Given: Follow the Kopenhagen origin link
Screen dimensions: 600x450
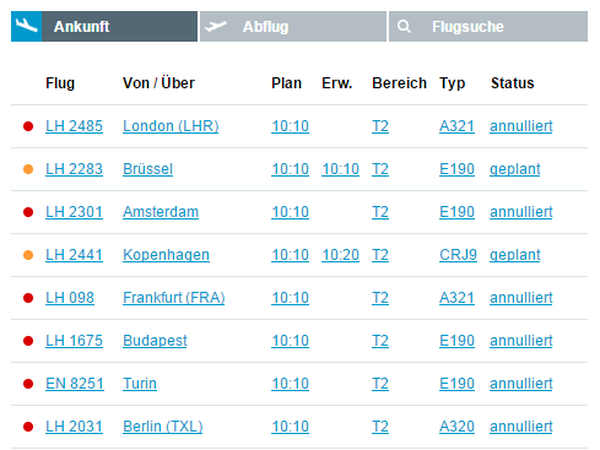Looking at the screenshot, I should point(166,255).
